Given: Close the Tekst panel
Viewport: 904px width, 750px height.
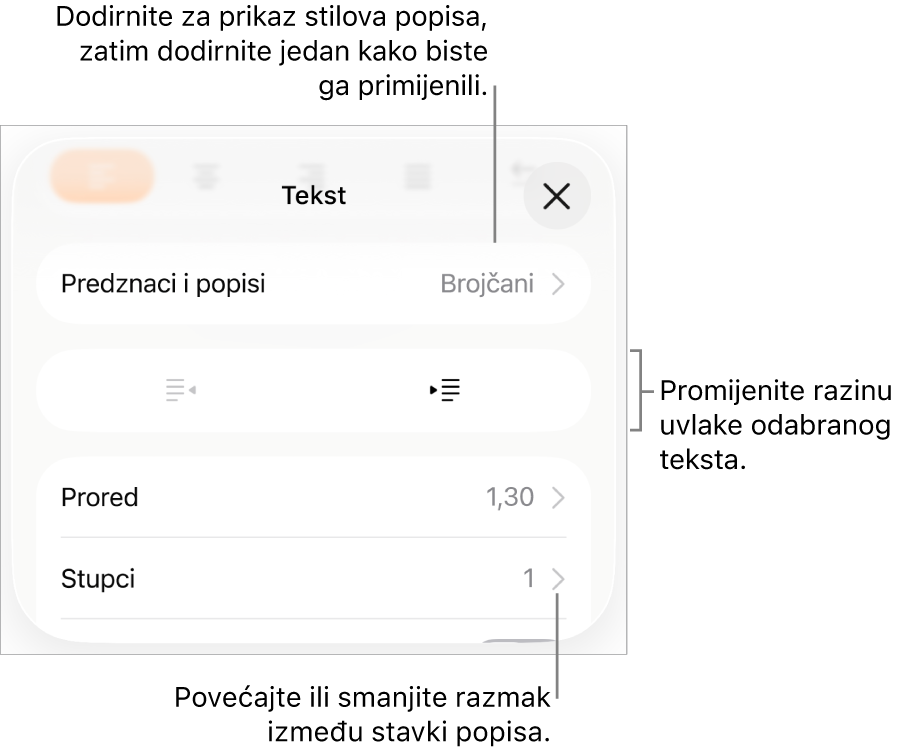Looking at the screenshot, I should click(x=557, y=196).
